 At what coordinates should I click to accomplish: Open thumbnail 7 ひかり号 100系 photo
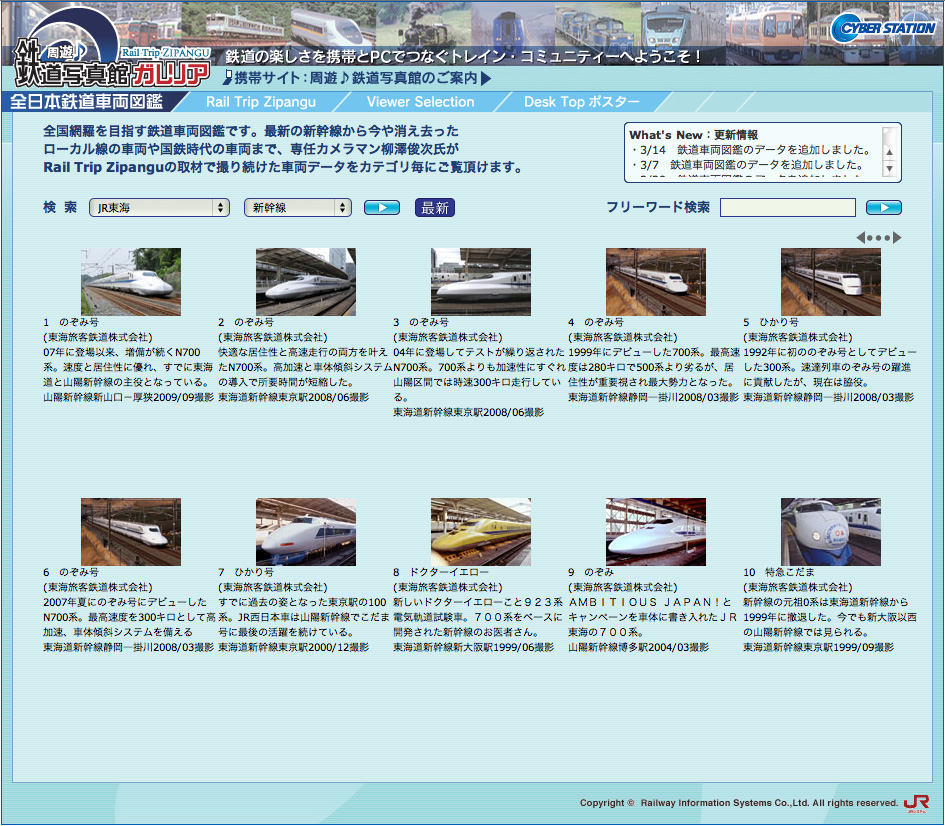point(306,532)
